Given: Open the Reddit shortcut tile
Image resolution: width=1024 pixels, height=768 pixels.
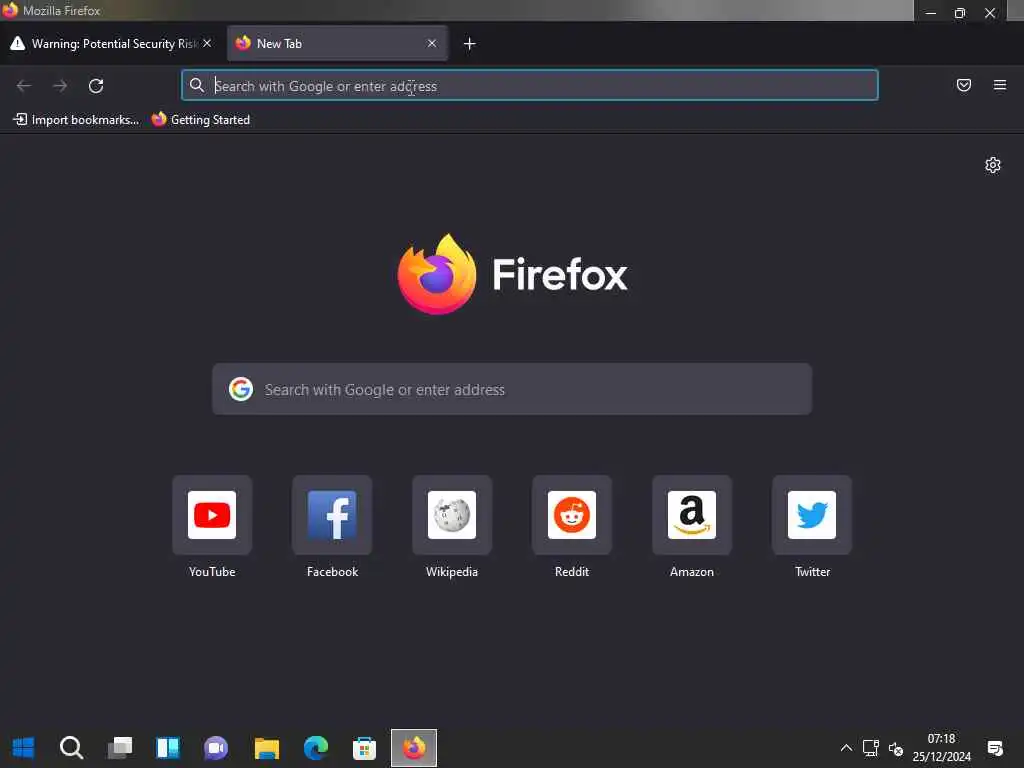Looking at the screenshot, I should pos(572,515).
